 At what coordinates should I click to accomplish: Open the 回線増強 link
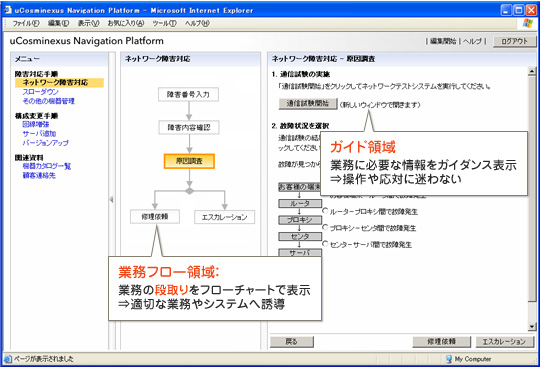[x=36, y=124]
